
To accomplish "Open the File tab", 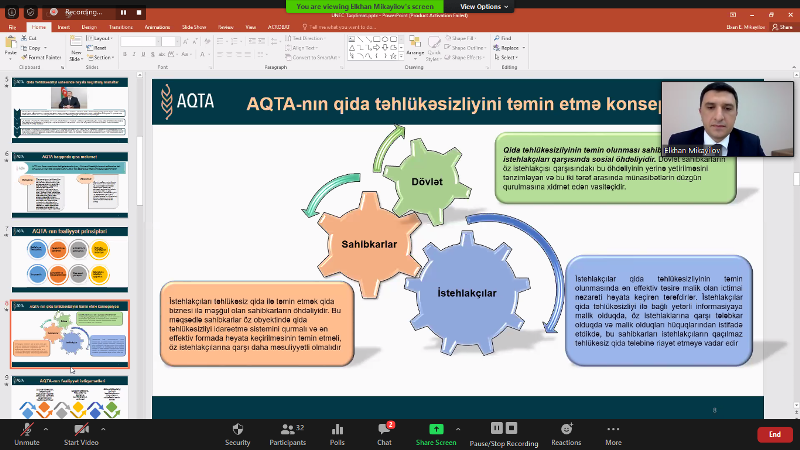I will click(12, 27).
